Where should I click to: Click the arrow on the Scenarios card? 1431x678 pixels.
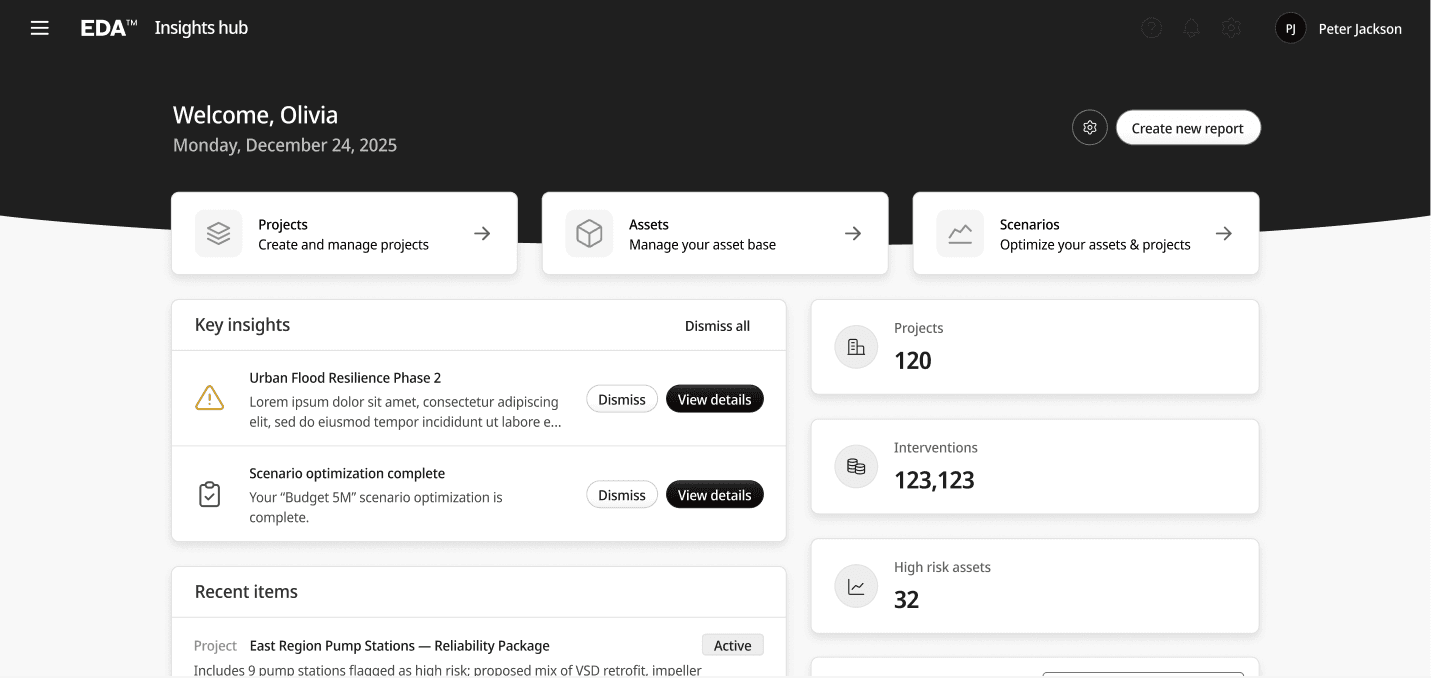(1224, 233)
